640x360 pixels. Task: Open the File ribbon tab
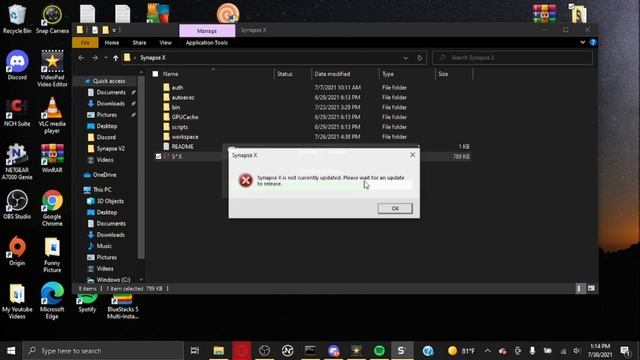[85, 42]
